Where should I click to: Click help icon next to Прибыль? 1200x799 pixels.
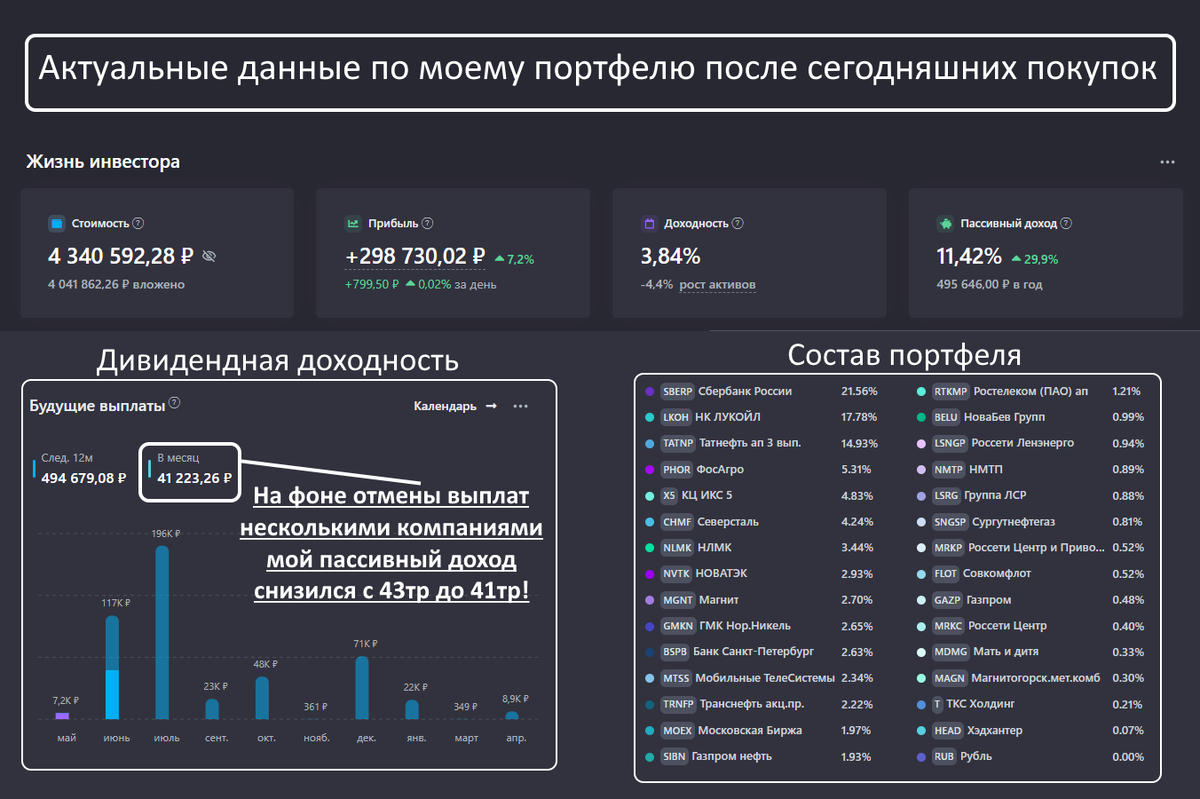[x=427, y=224]
